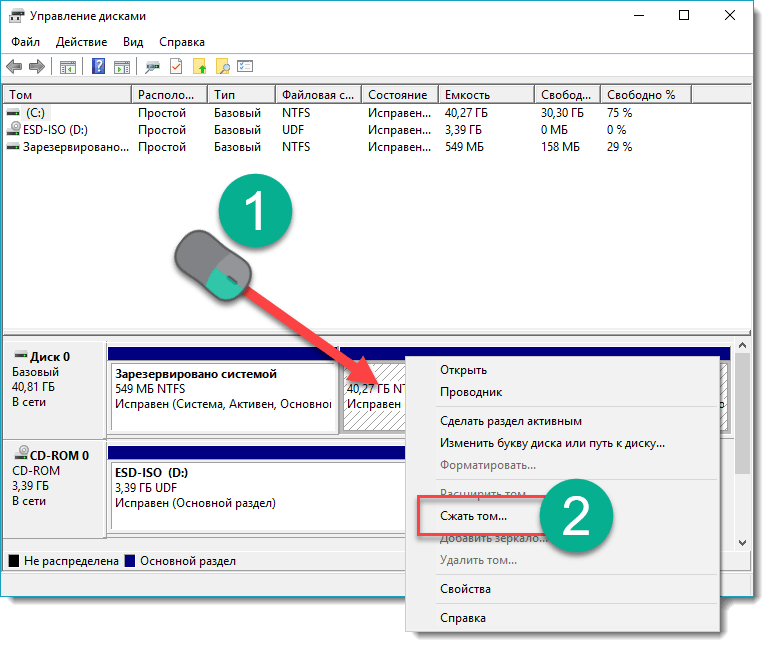Image resolution: width=769 pixels, height=647 pixels.
Task: Click the UDF file system cell
Action: click(x=293, y=129)
